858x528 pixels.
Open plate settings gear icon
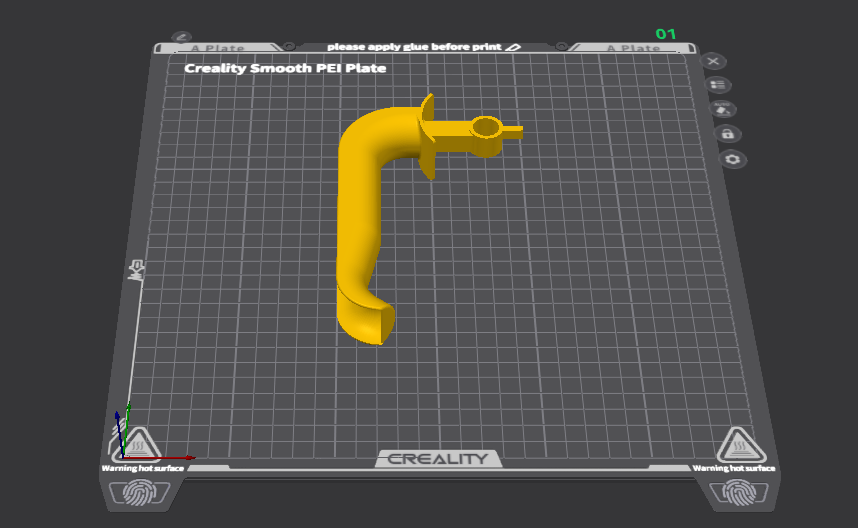733,159
